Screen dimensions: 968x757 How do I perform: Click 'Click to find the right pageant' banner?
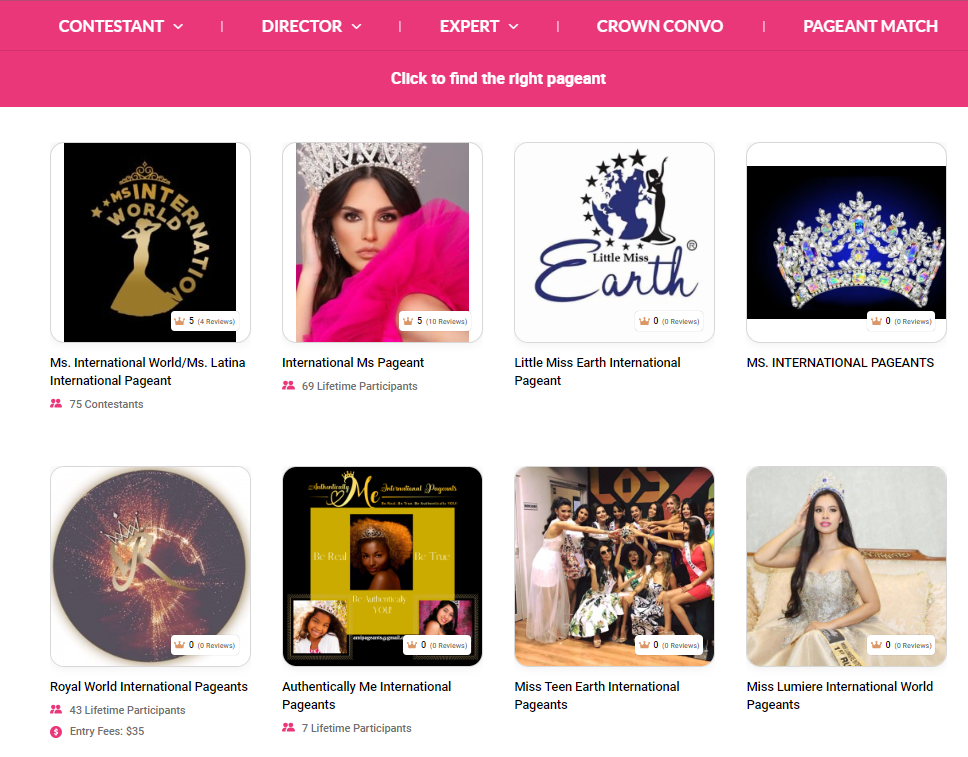click(498, 78)
